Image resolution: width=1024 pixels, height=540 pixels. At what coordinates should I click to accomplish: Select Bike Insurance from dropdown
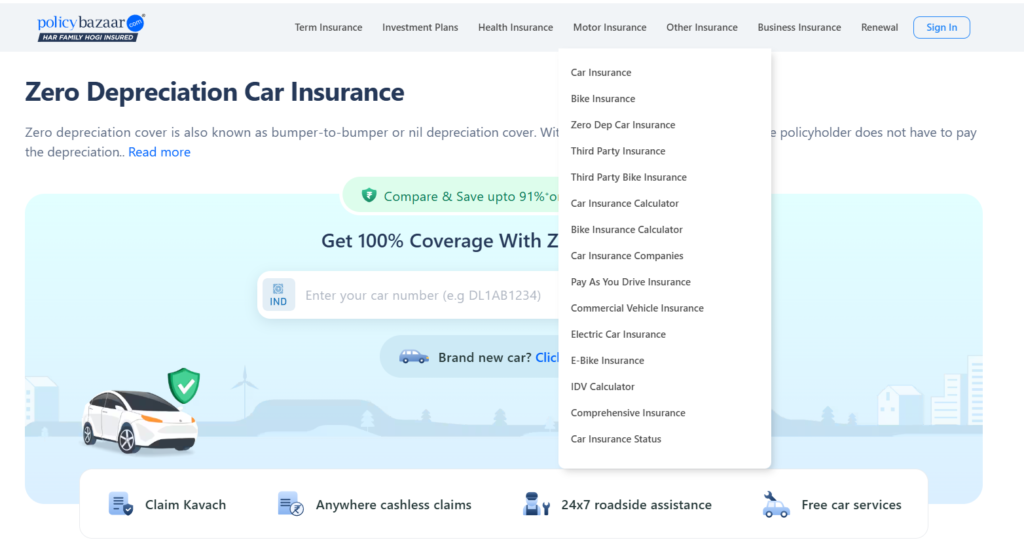tap(603, 99)
